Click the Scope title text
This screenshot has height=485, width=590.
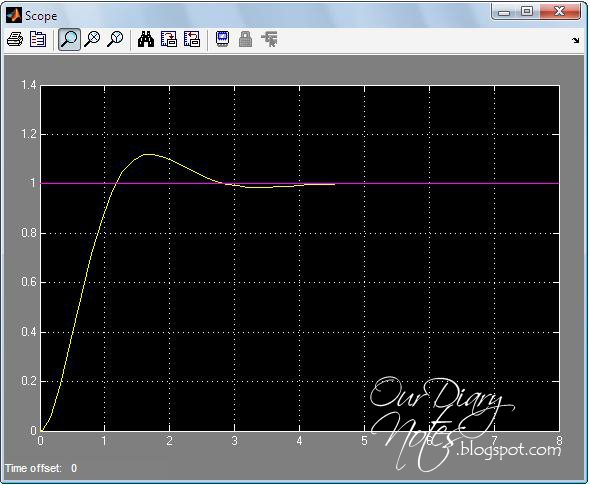coord(41,16)
